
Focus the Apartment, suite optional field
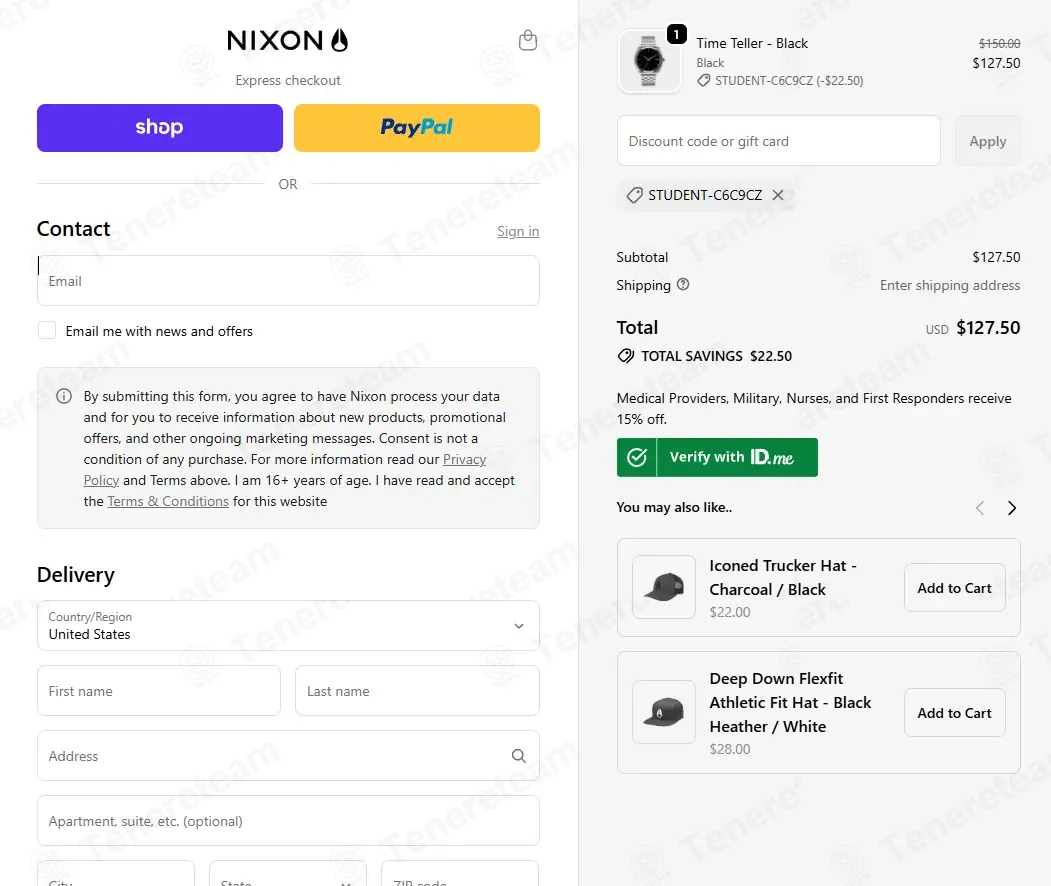coord(288,821)
